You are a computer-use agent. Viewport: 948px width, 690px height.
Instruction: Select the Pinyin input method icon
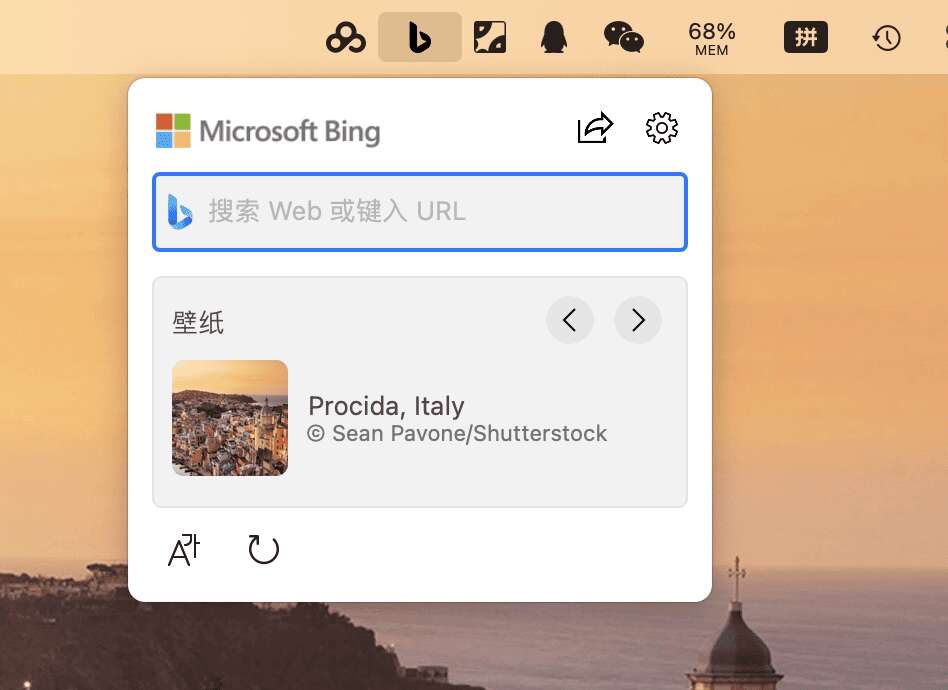(805, 37)
